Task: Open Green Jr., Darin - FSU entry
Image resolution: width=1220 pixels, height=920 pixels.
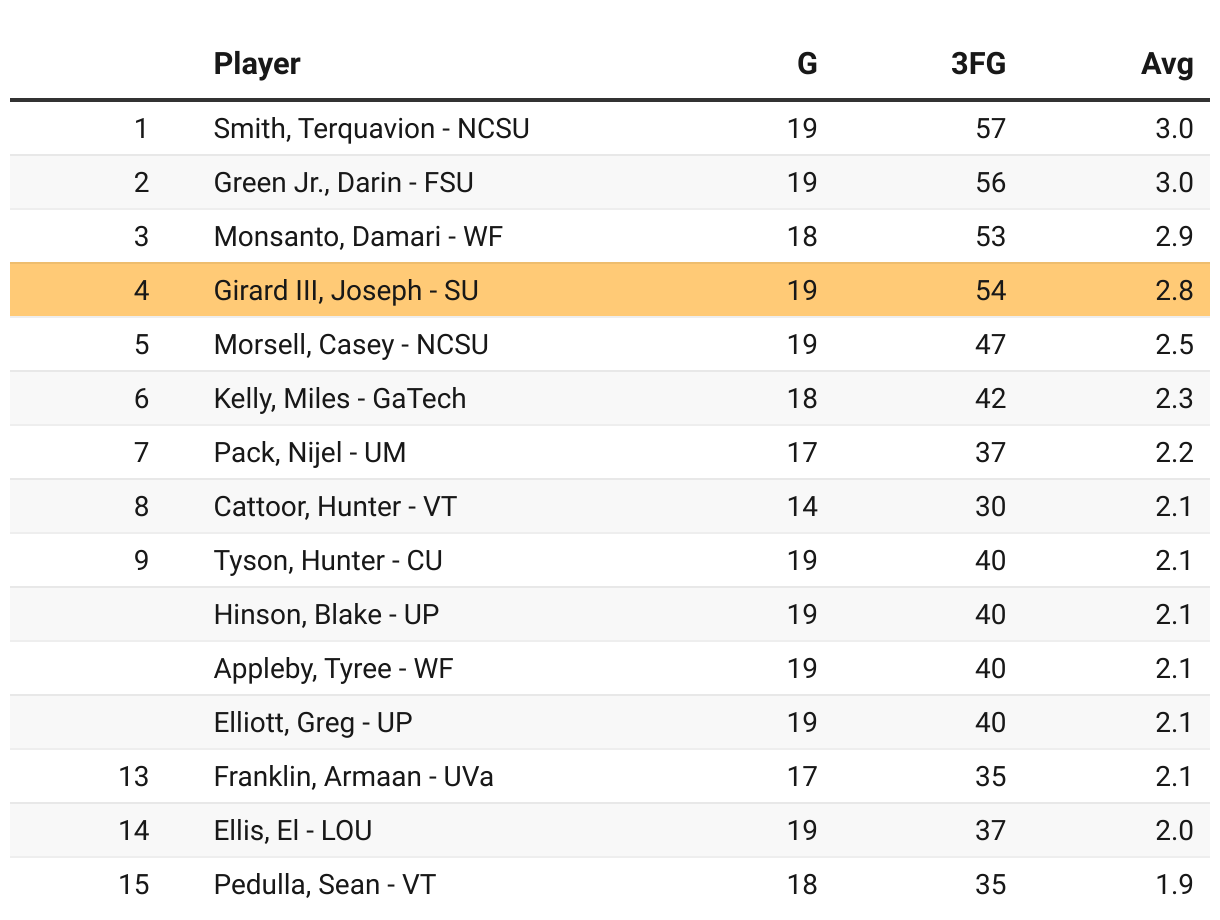Action: 343,183
